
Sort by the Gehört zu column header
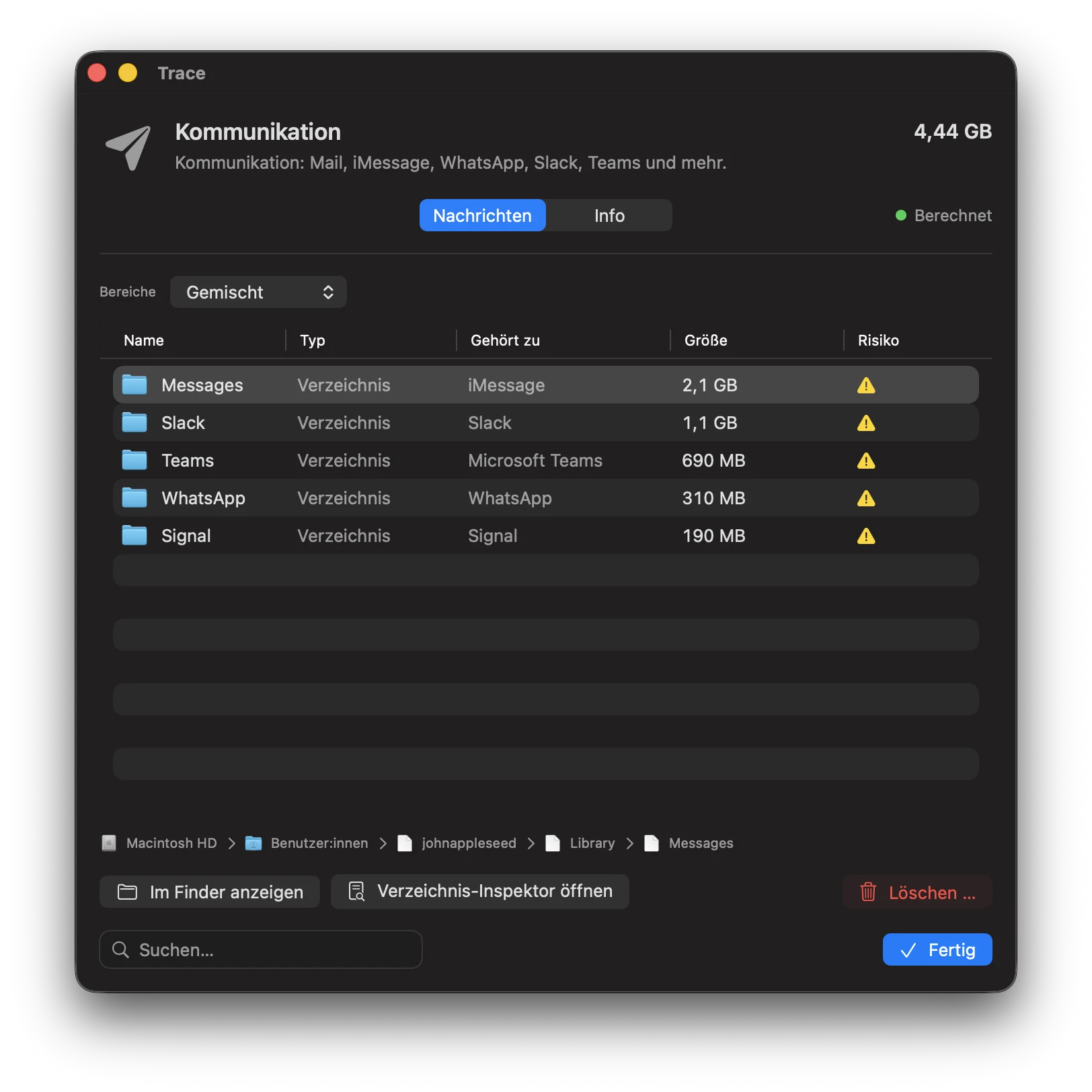click(505, 340)
